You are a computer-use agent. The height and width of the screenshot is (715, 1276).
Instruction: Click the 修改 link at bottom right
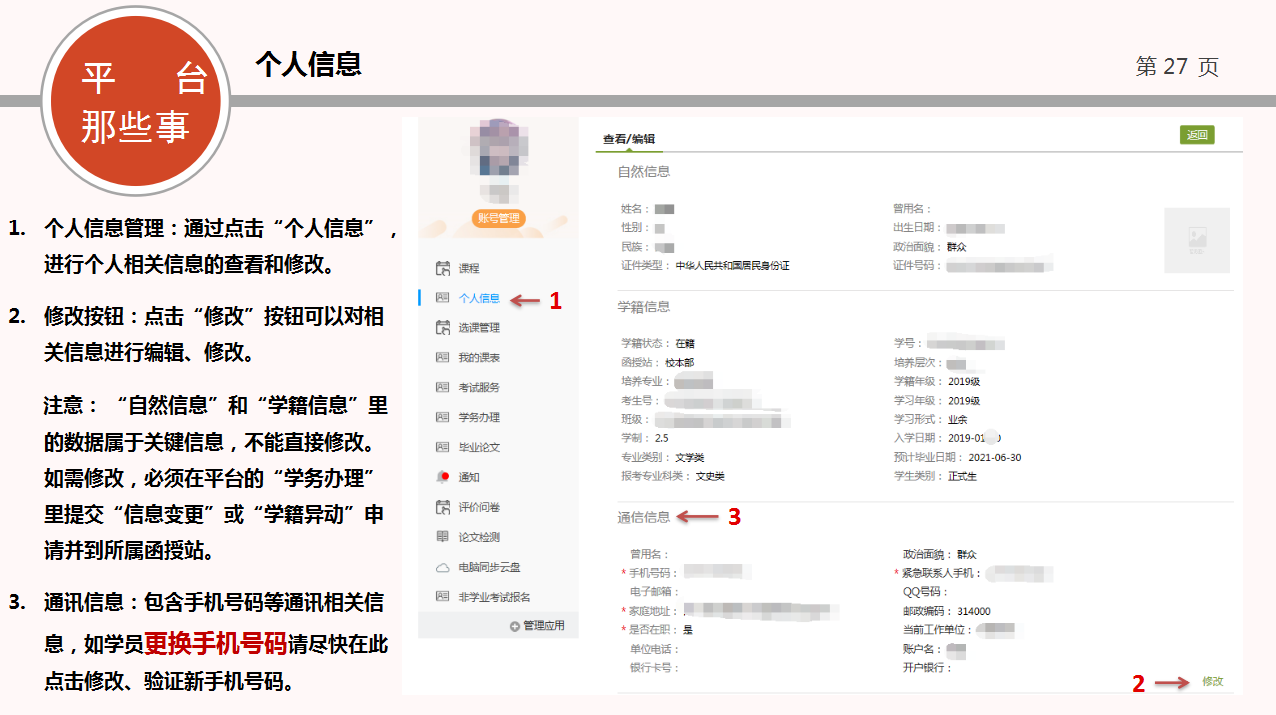tap(1212, 682)
